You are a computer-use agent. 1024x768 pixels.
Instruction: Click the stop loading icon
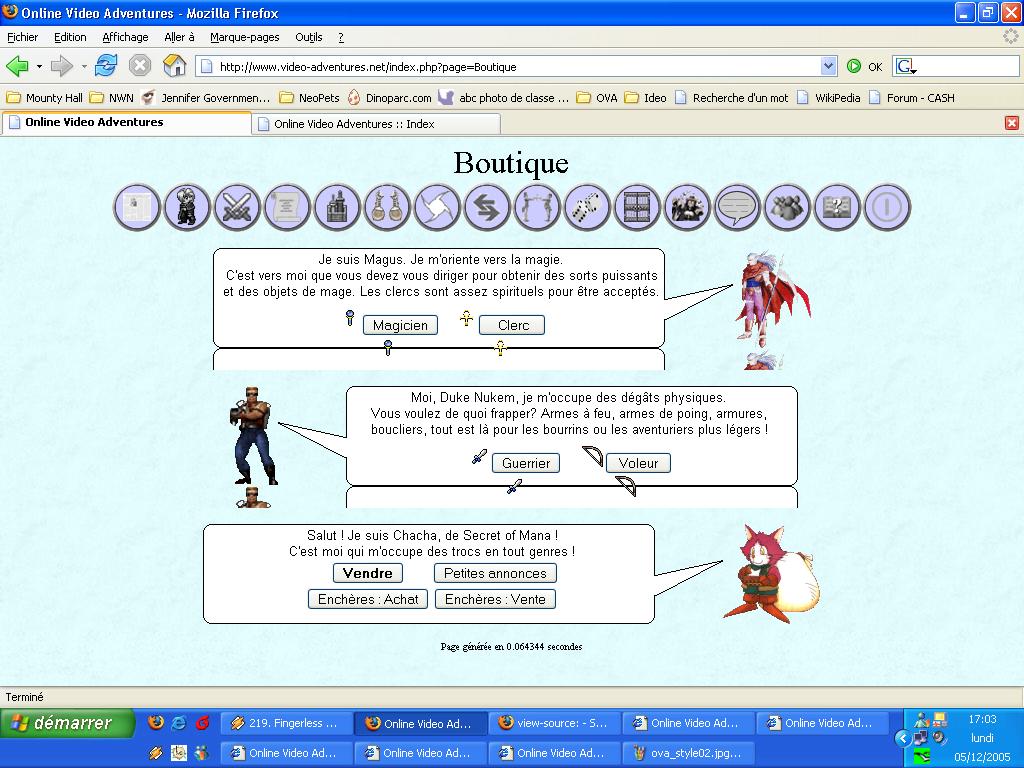140,66
